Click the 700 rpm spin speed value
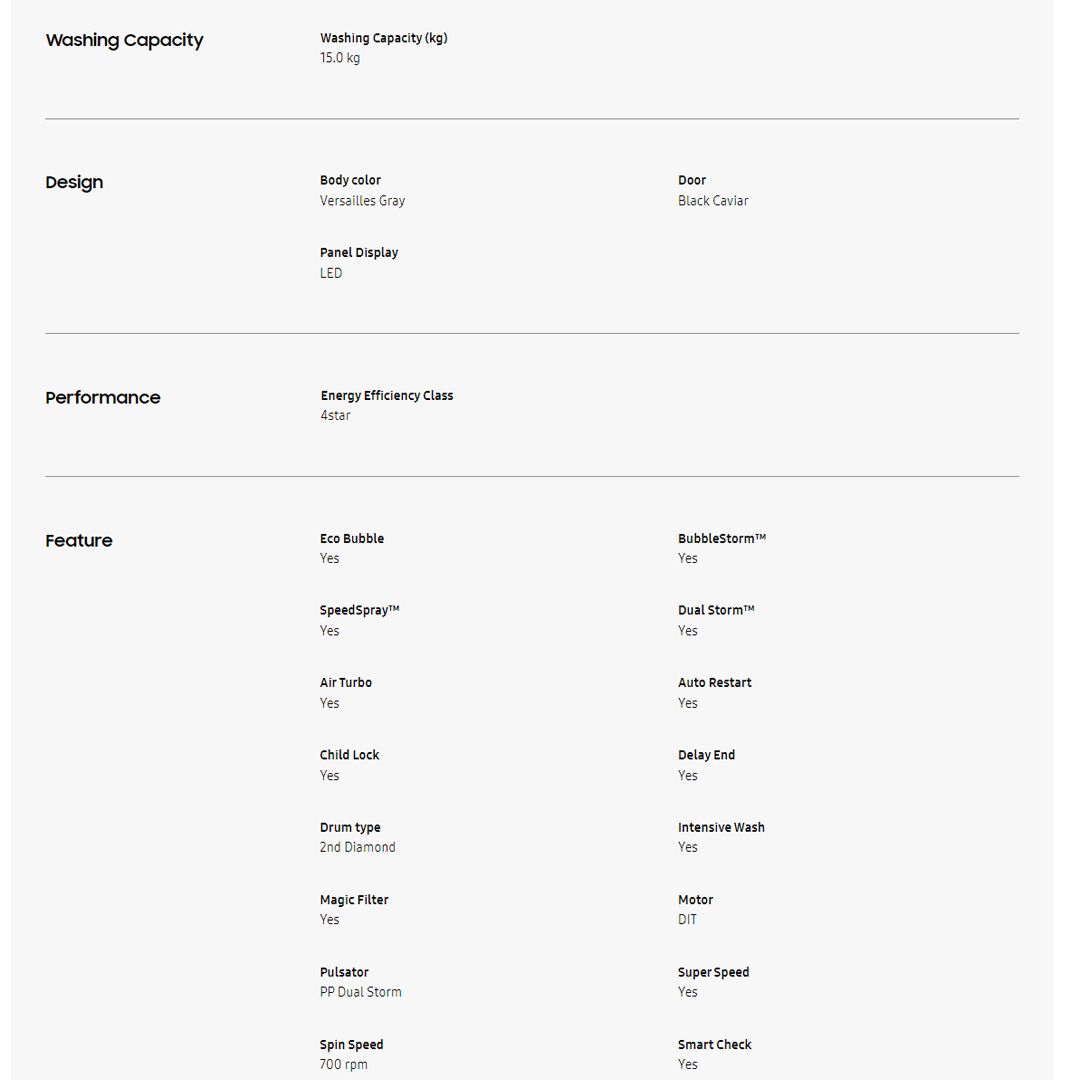Viewport: 1080px width, 1080px height. pyautogui.click(x=344, y=1064)
